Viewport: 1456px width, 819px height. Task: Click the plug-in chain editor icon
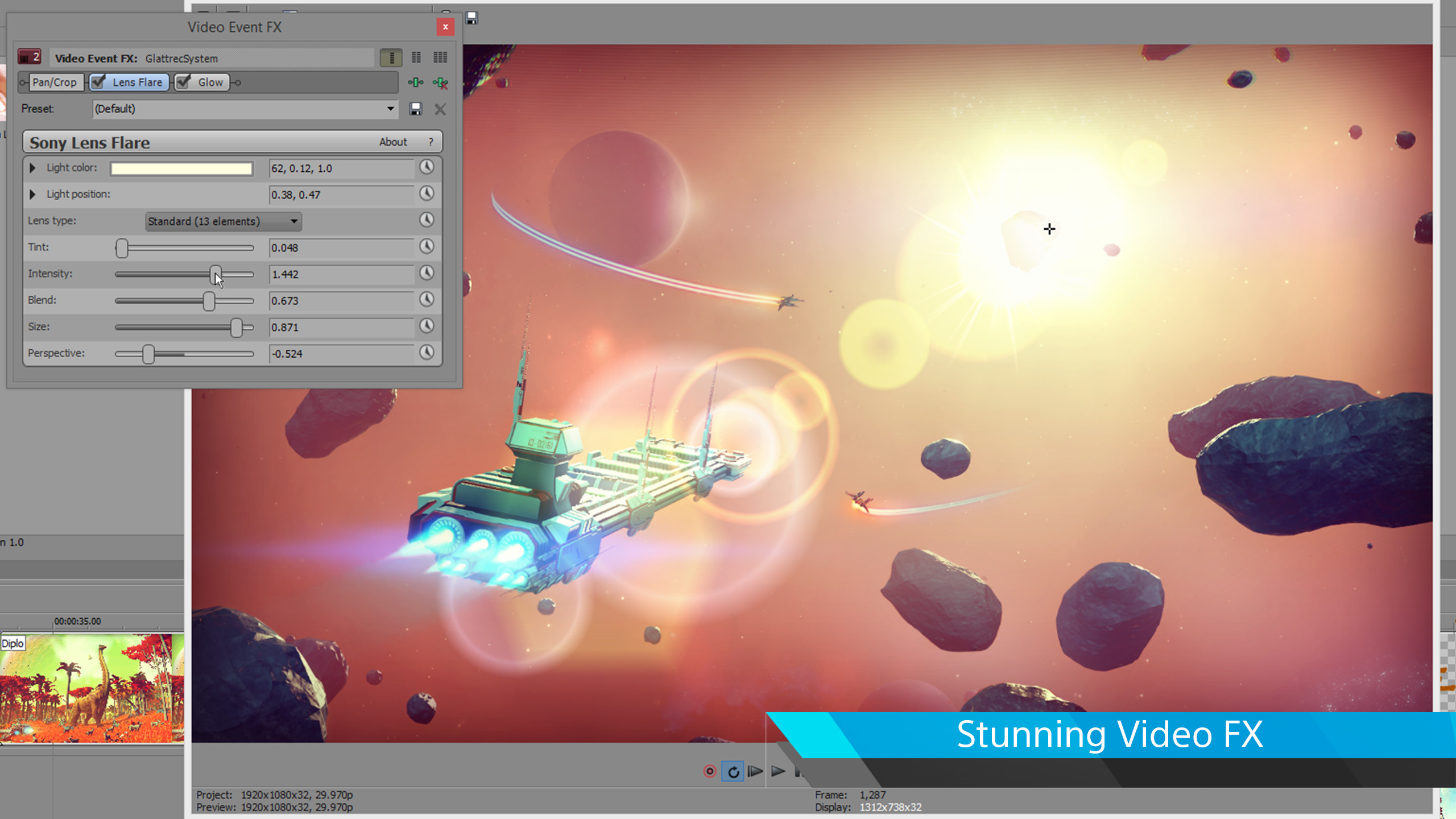tap(417, 83)
